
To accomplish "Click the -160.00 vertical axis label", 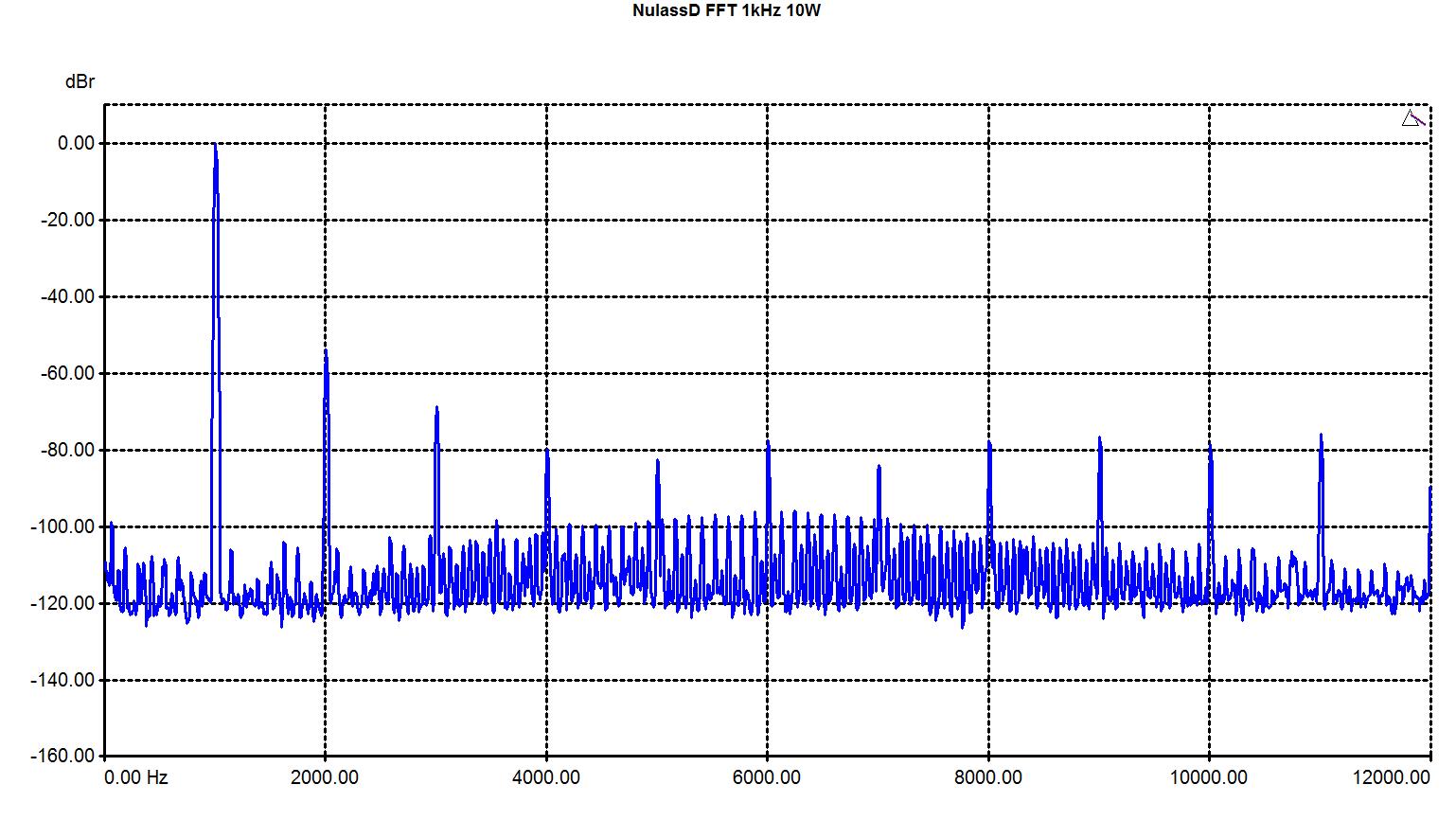I will [x=64, y=757].
